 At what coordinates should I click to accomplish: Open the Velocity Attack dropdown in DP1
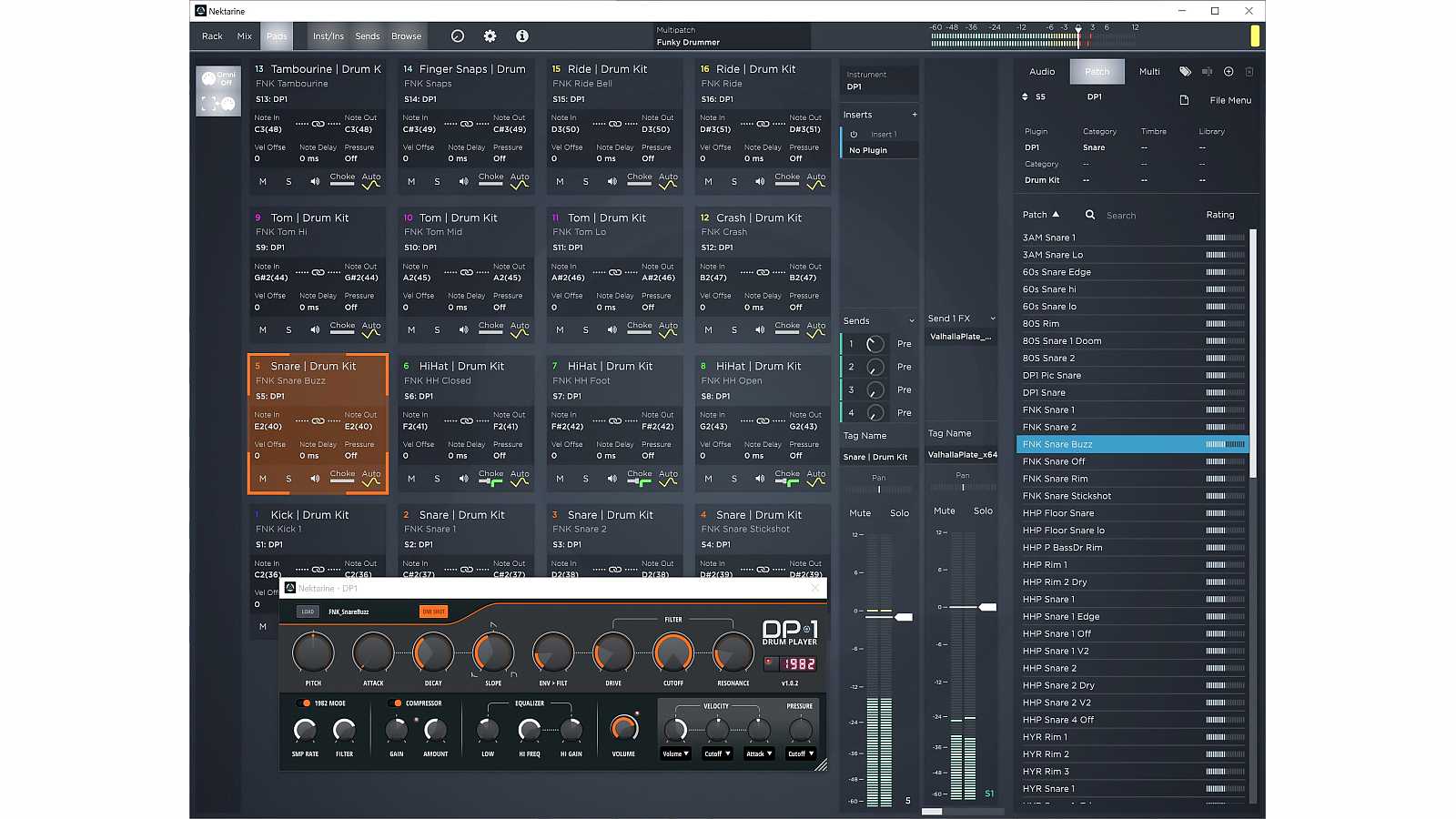pos(759,753)
